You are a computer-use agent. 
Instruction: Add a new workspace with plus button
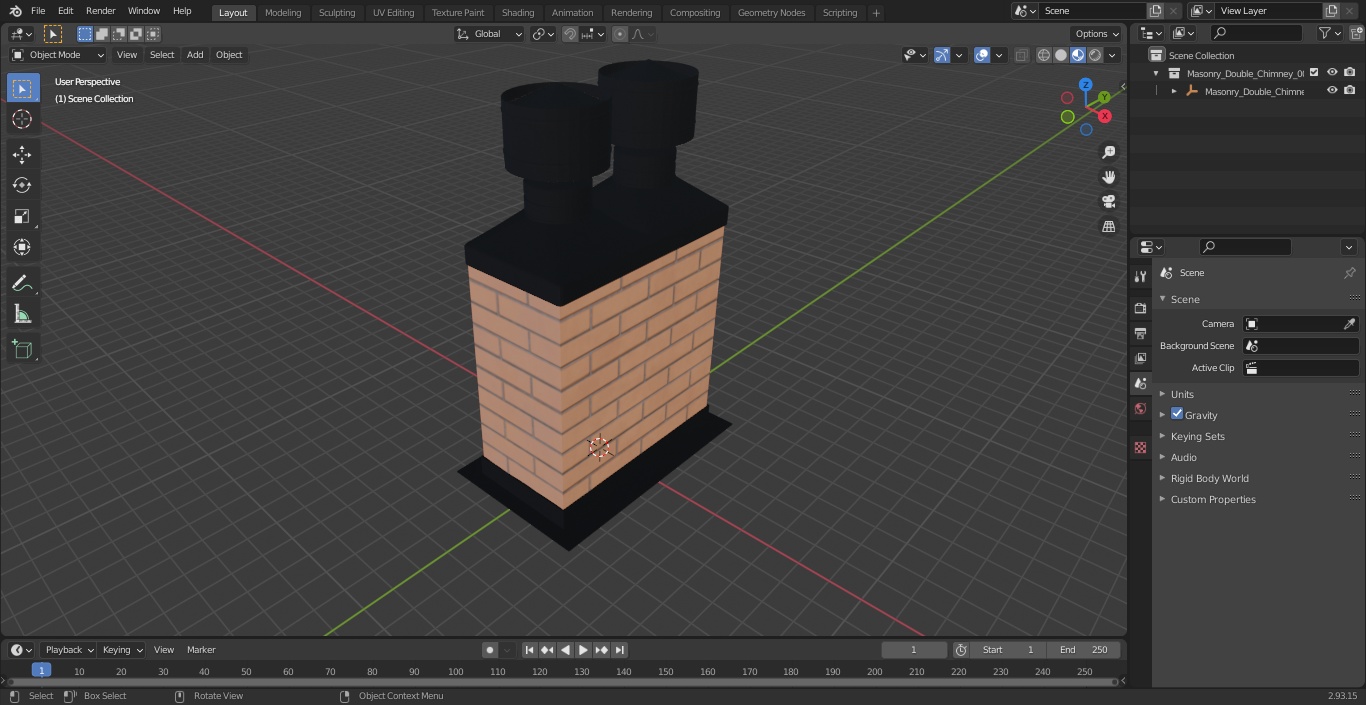pyautogui.click(x=876, y=13)
